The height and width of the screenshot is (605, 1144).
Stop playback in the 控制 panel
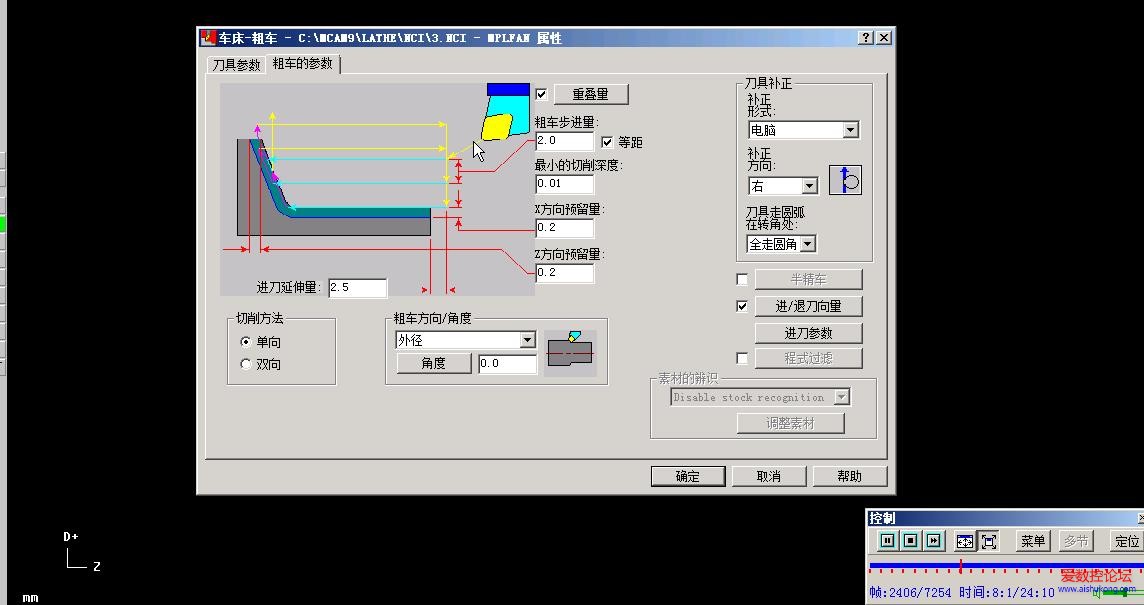910,540
